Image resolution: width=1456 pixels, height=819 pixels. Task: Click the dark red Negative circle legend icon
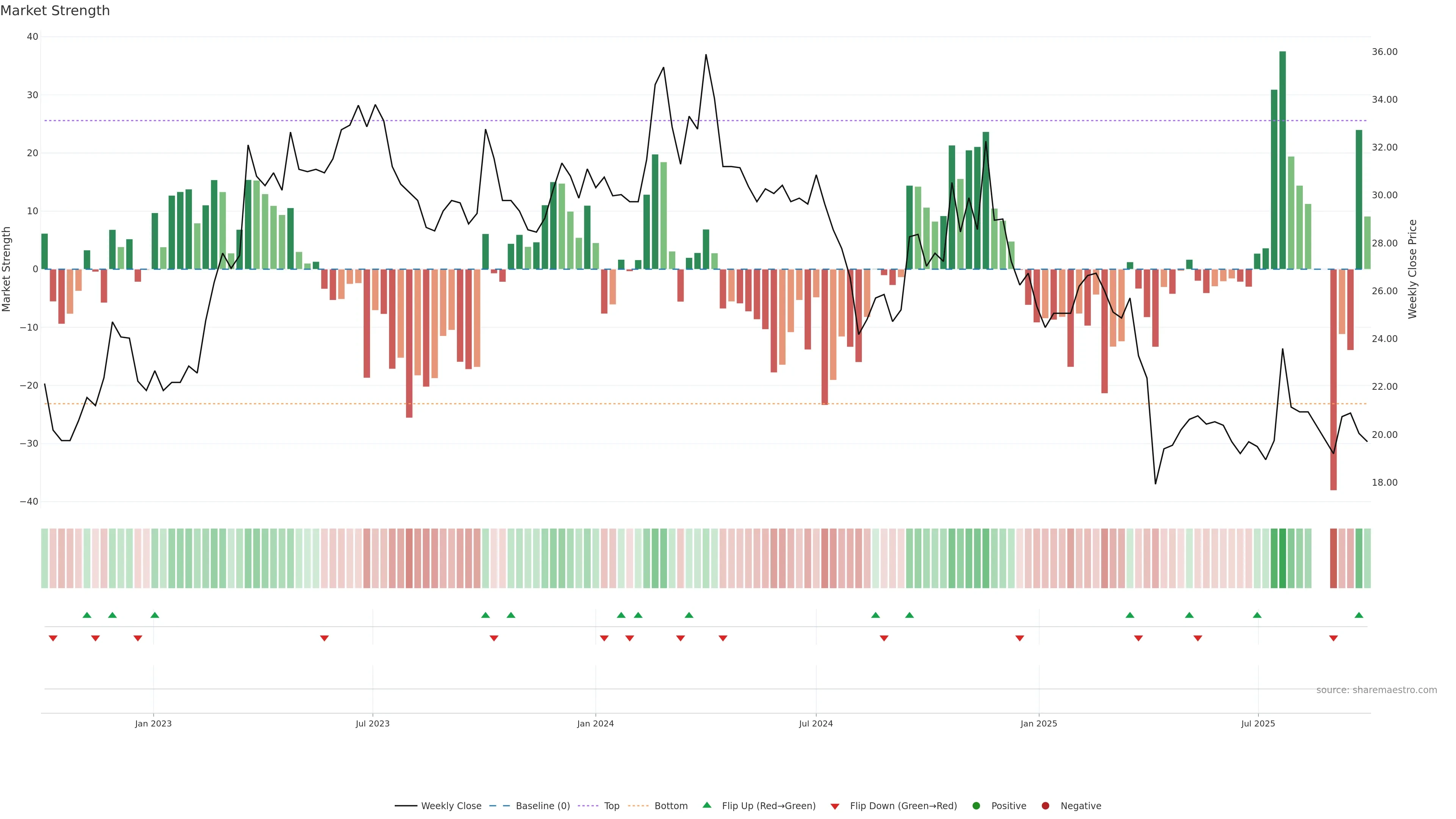click(x=1045, y=805)
